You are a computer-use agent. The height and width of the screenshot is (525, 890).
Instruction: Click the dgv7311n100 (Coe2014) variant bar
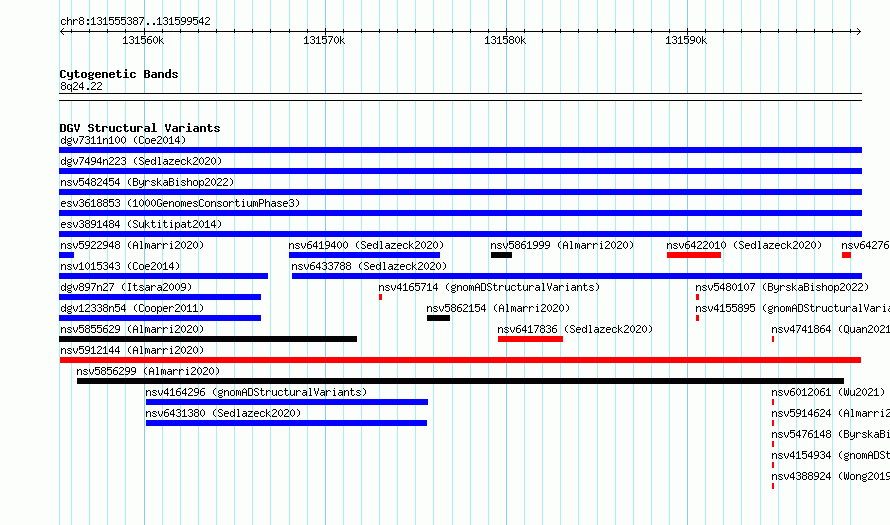tap(460, 150)
